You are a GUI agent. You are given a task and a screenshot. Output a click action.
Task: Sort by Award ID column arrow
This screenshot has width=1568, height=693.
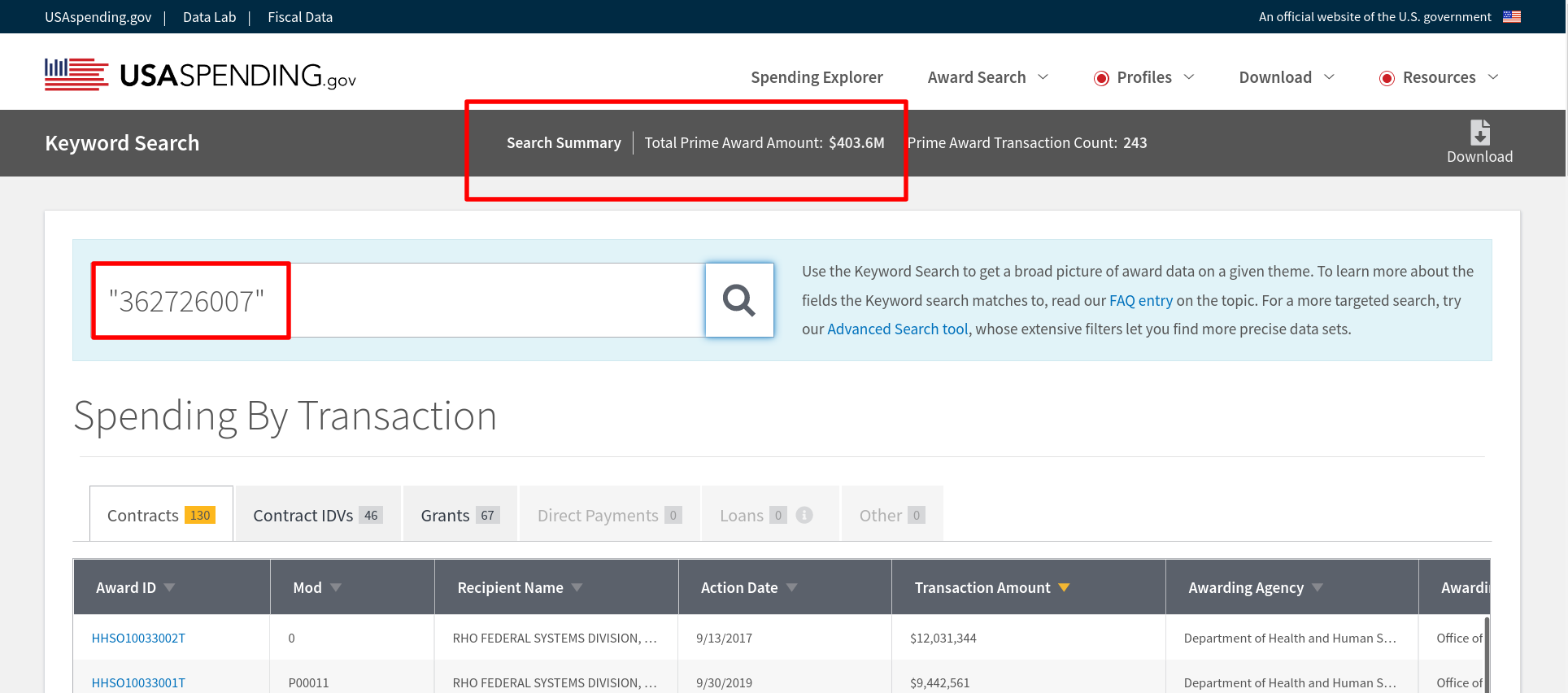click(169, 587)
